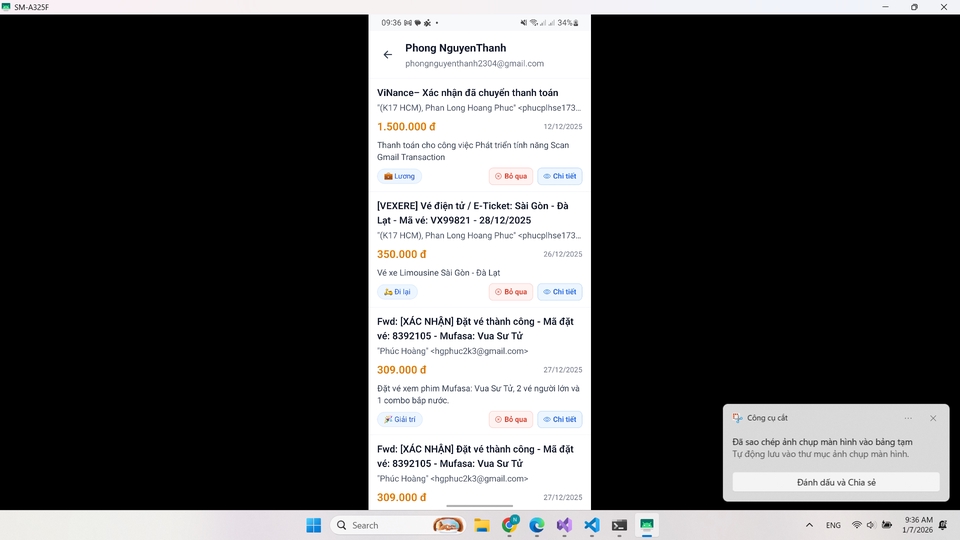Open the ViNance payment confirmation email title

tap(467, 93)
